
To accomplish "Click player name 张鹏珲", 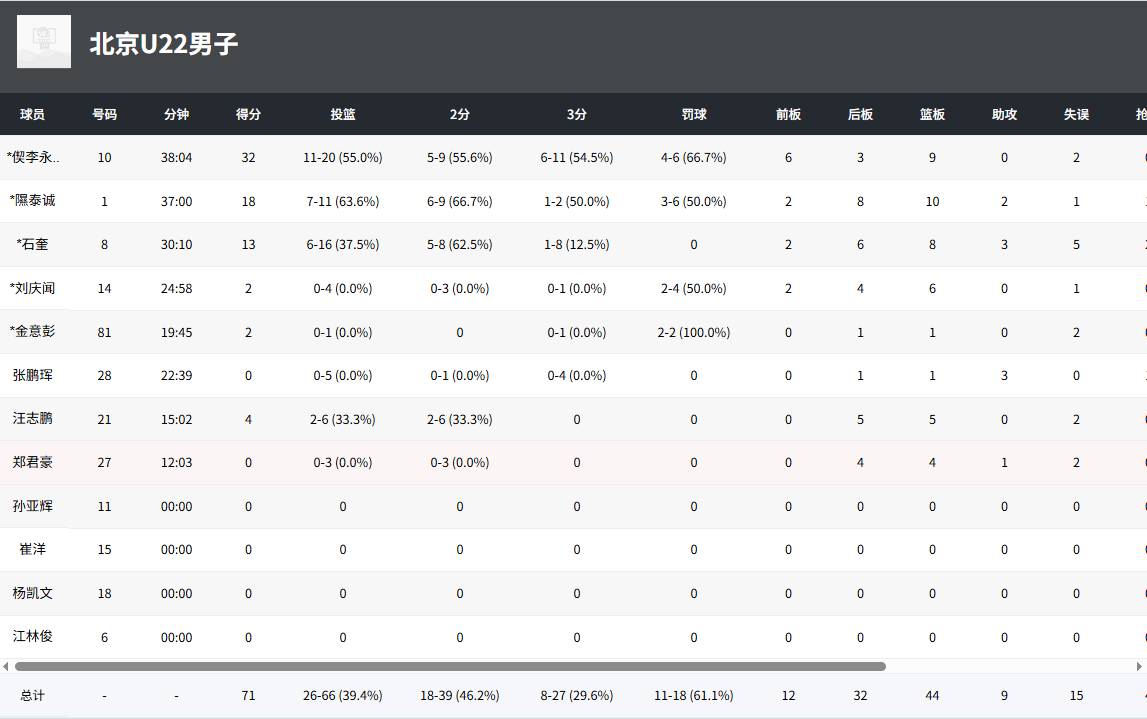I will [33, 376].
